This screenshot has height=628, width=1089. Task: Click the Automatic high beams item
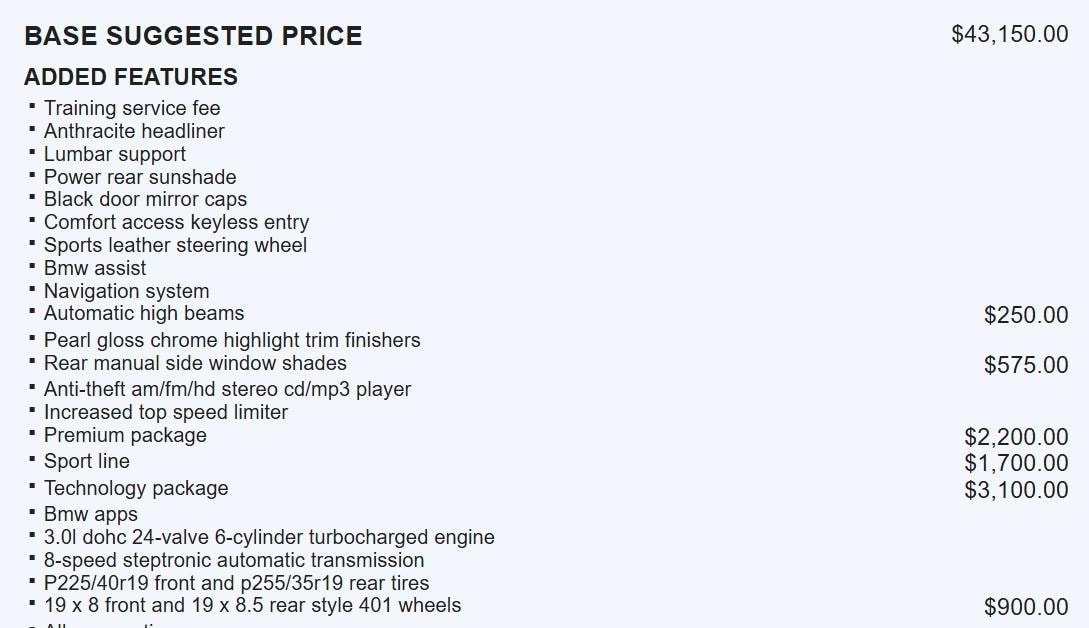pos(144,313)
